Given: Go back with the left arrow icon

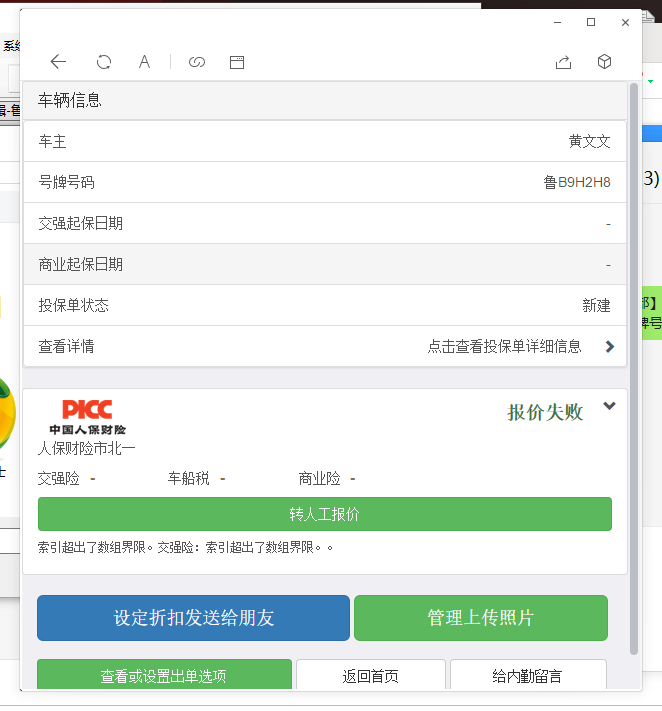Looking at the screenshot, I should click(58, 62).
